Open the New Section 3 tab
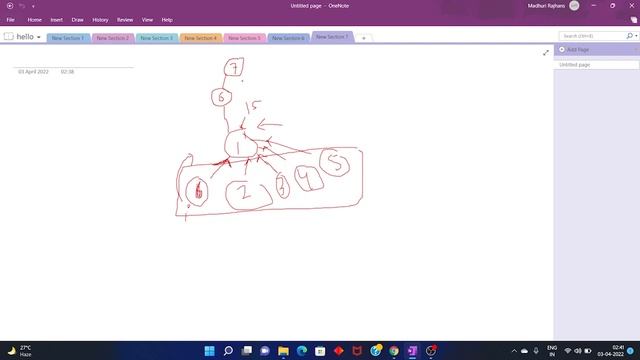The width and height of the screenshot is (640, 360). (x=157, y=38)
